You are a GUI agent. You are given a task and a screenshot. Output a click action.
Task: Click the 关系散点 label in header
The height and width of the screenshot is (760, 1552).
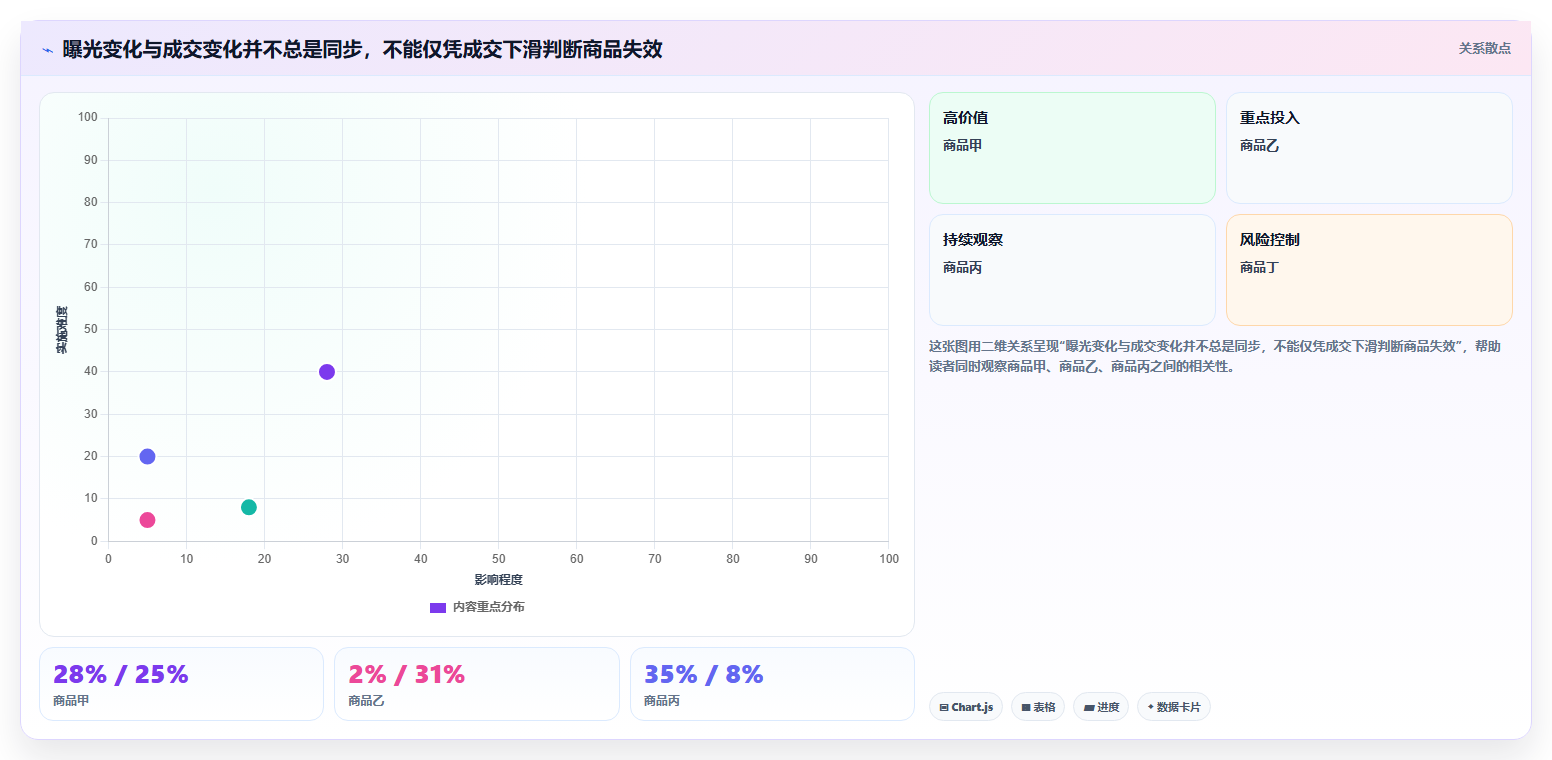[x=1484, y=48]
